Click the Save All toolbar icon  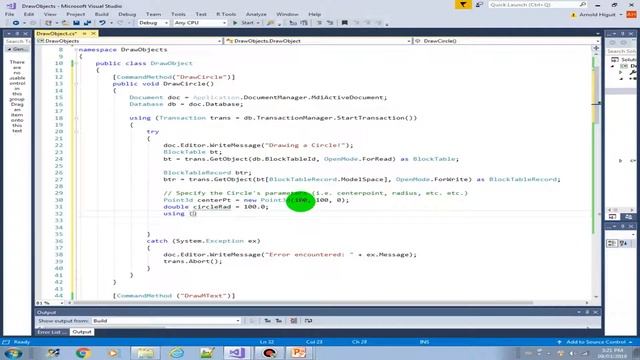[87, 23]
